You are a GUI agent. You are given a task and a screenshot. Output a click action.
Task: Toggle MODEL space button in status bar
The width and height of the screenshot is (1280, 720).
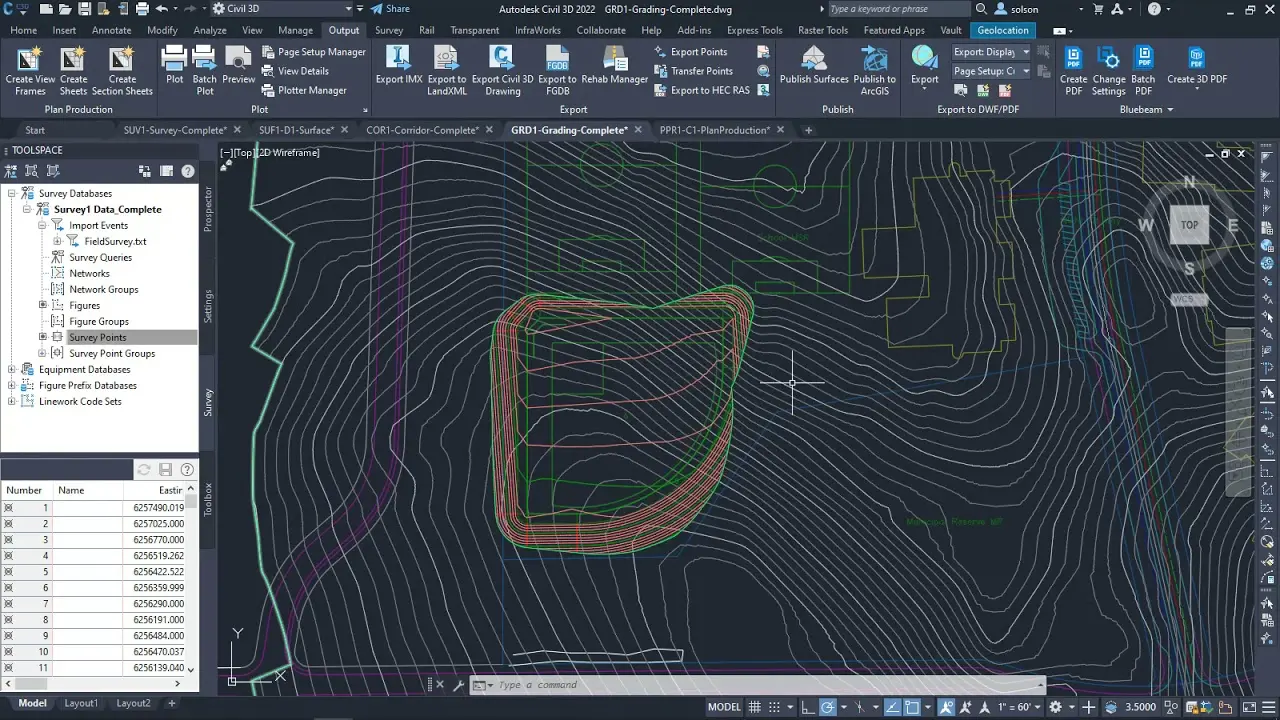(x=724, y=707)
